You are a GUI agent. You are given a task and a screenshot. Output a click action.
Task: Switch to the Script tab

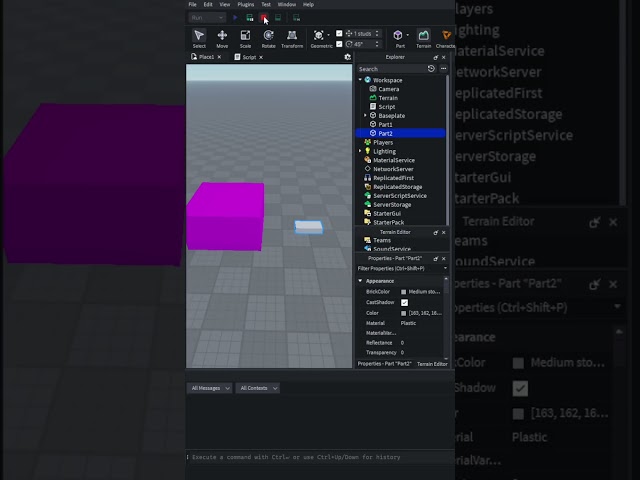[x=249, y=57]
